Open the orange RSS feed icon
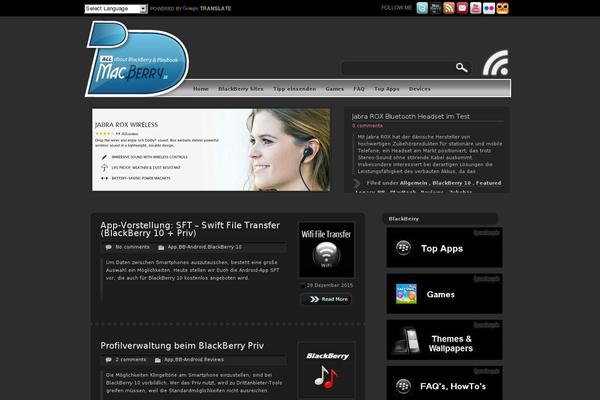Viewport: 600px width, 400px height. pos(449,8)
